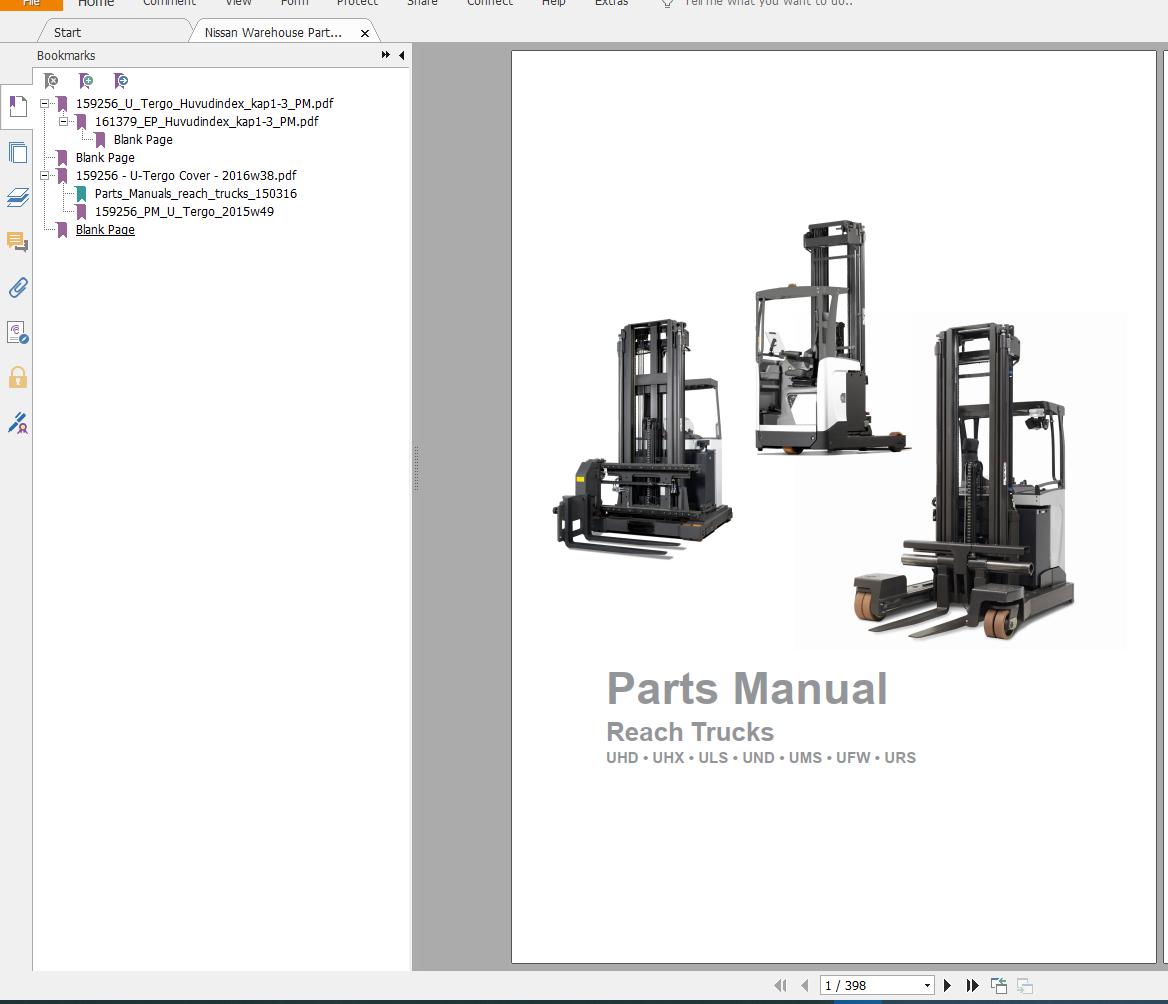This screenshot has width=1168, height=1004.
Task: Collapse 159256_U_Tergo_Huvudindex bookmark node
Action: point(45,104)
